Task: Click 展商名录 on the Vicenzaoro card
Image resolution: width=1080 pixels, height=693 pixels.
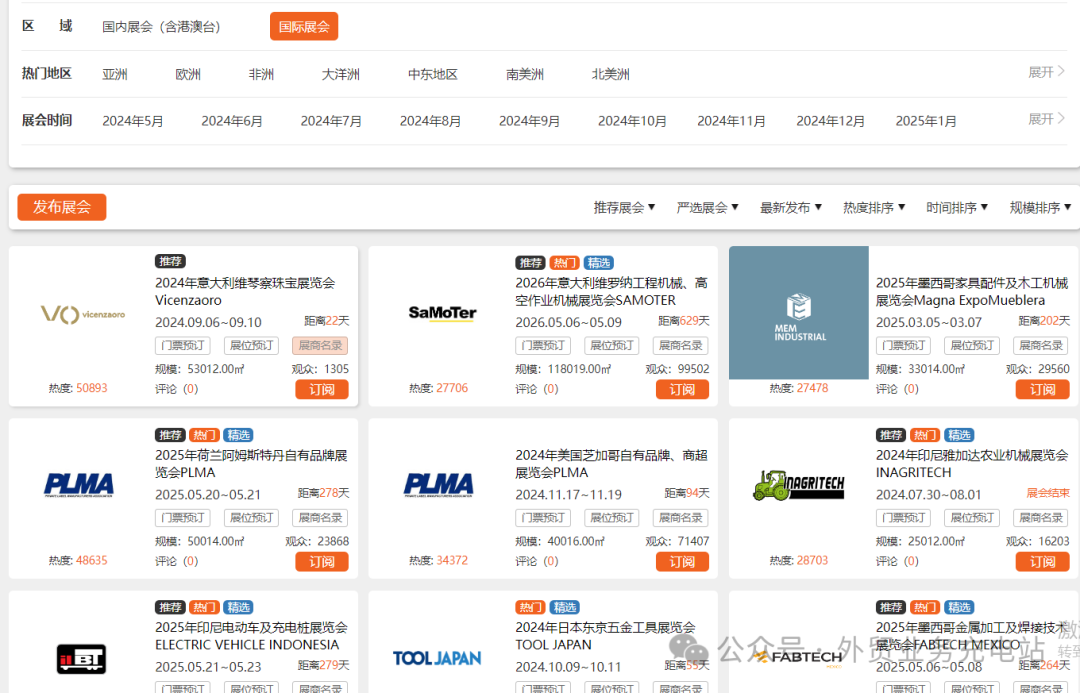Action: [x=320, y=345]
